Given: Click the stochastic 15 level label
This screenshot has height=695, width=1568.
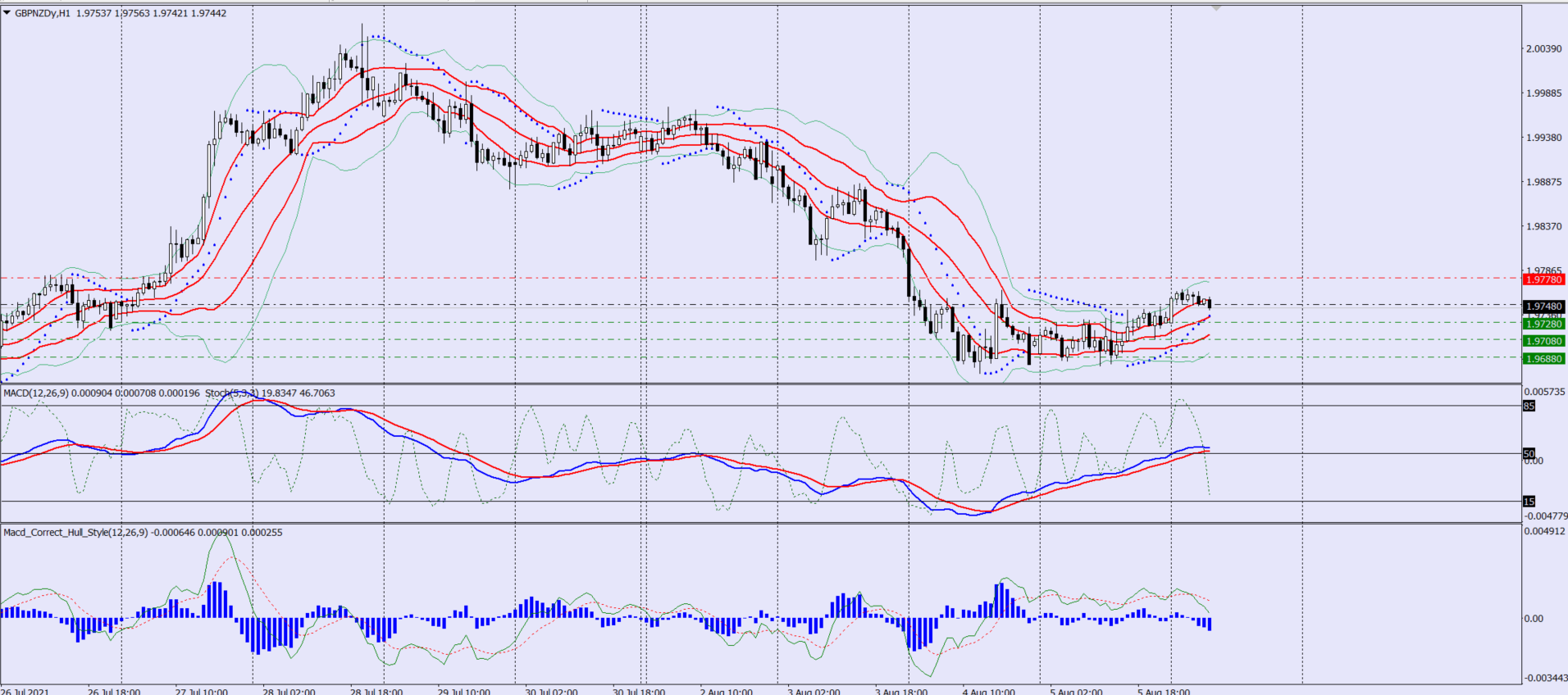Looking at the screenshot, I should pyautogui.click(x=1529, y=501).
